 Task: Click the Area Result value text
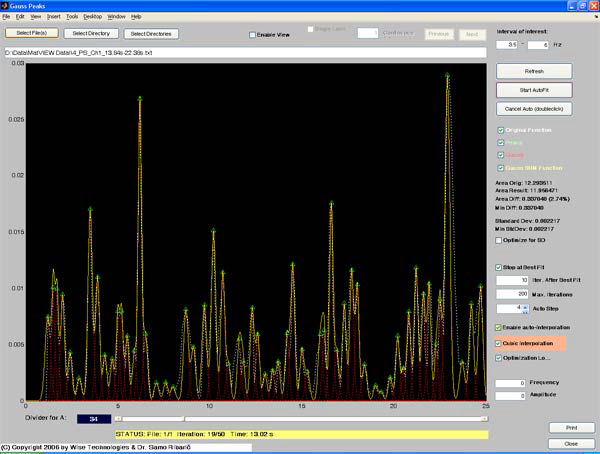[x=527, y=190]
